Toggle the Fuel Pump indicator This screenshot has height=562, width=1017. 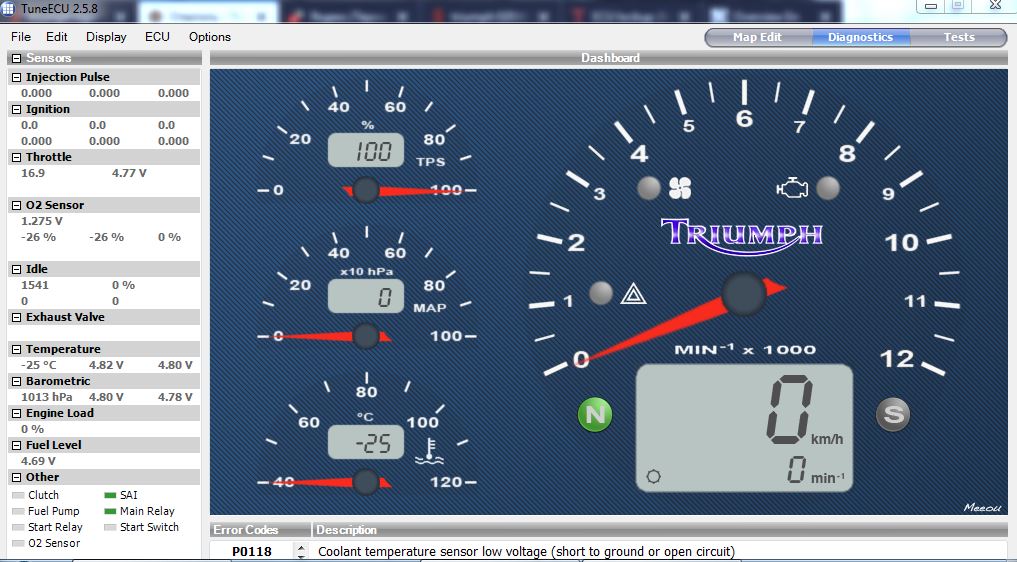click(18, 511)
